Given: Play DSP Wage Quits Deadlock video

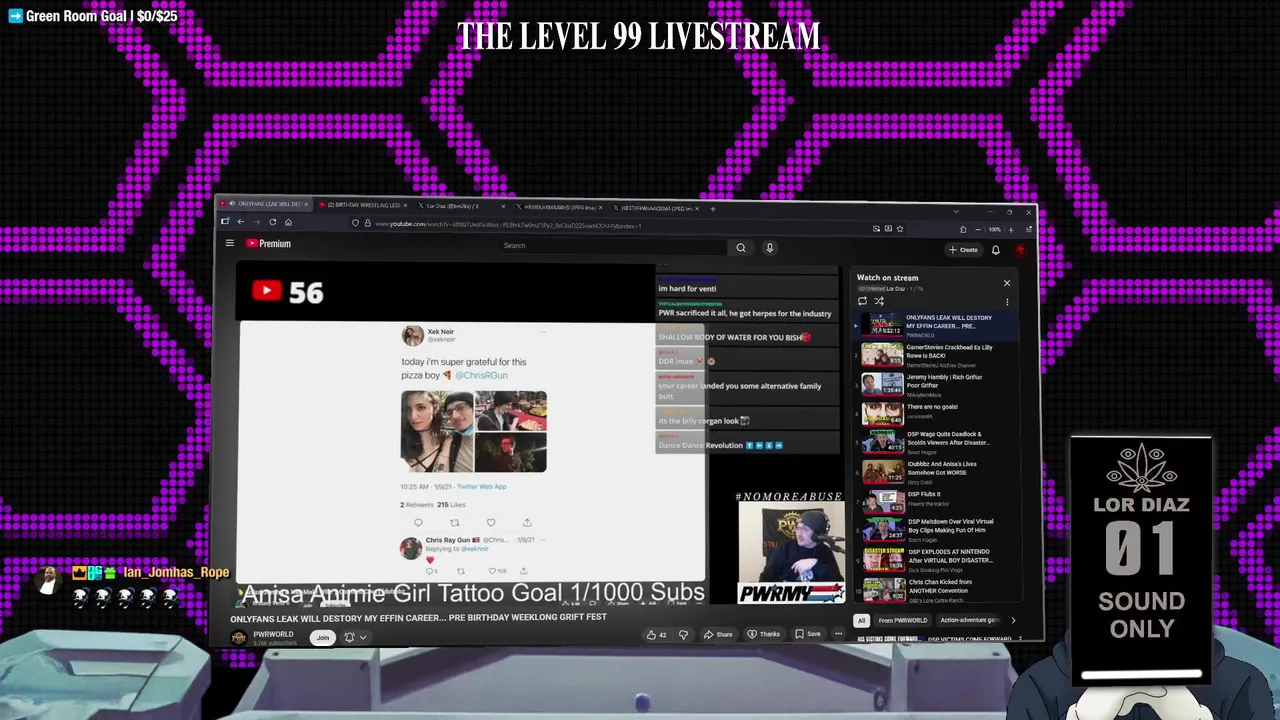Looking at the screenshot, I should pos(937,443).
